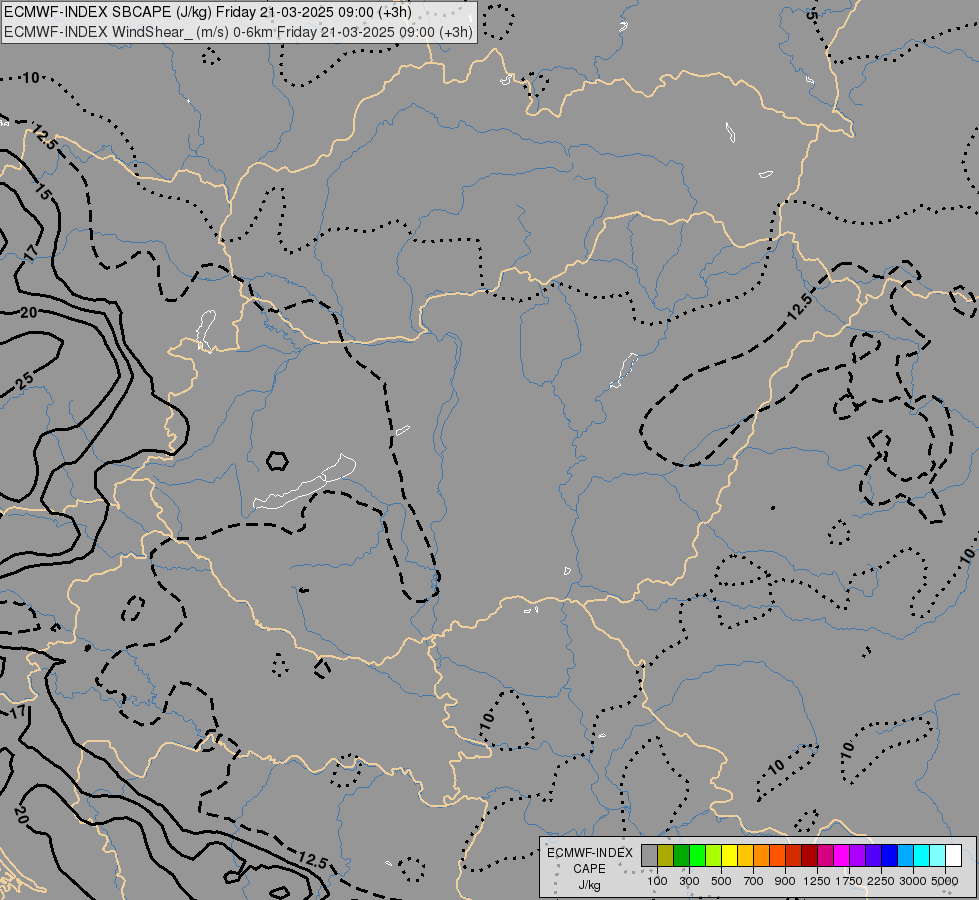Click the Lake Balaton outline
Screen dimensions: 979x900
pos(305,483)
